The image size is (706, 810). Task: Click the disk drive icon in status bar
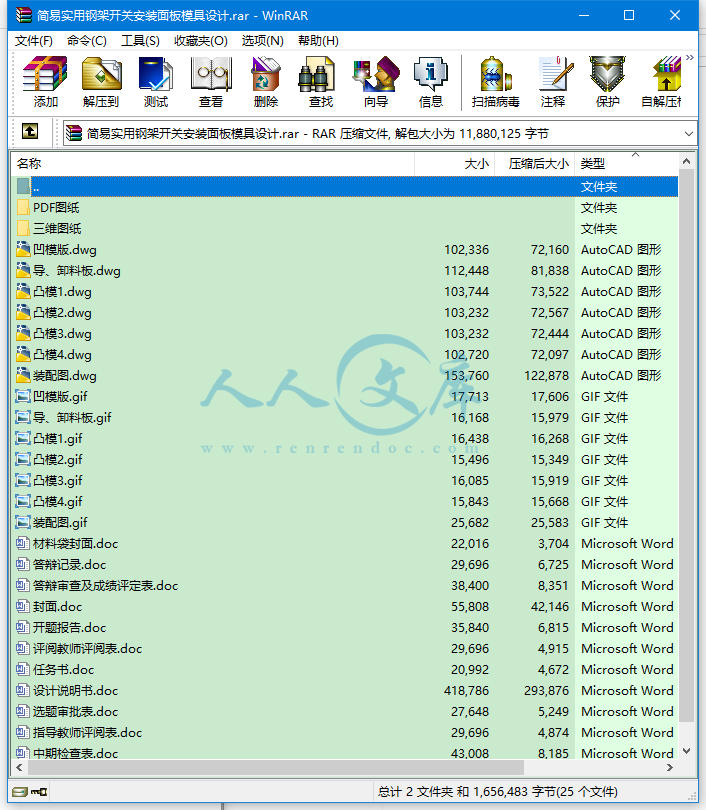20,791
